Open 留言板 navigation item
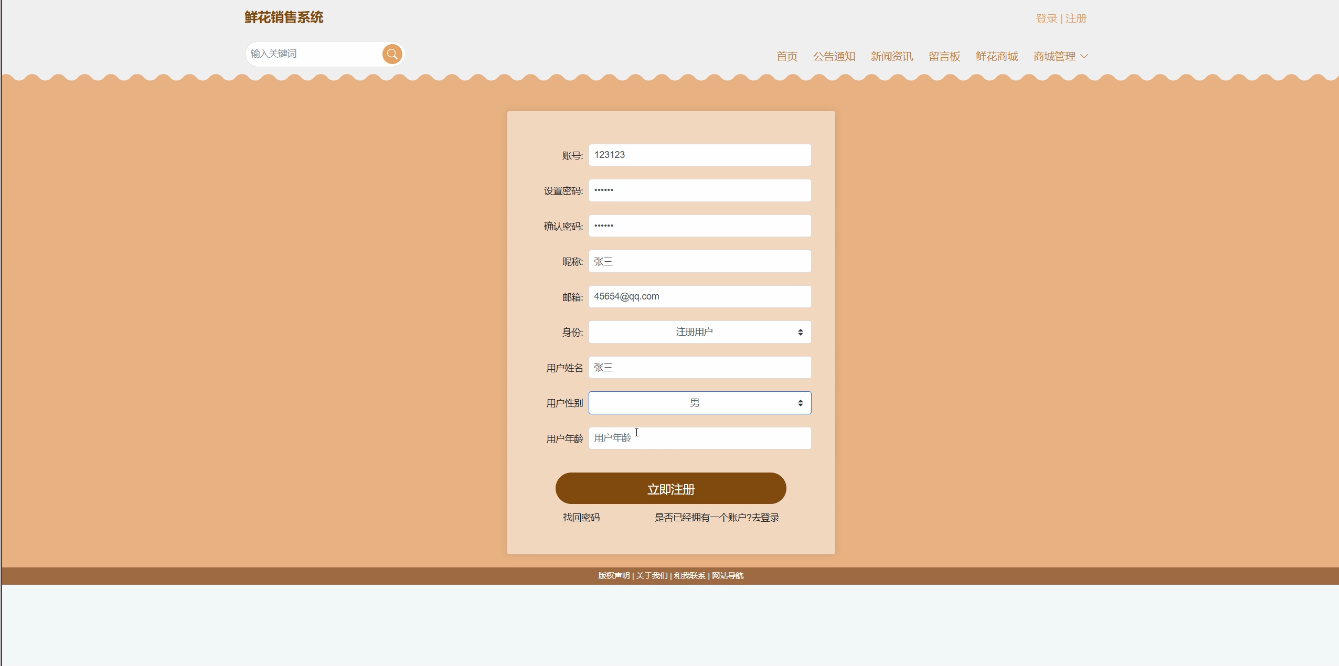Image resolution: width=1339 pixels, height=666 pixels. click(x=944, y=56)
